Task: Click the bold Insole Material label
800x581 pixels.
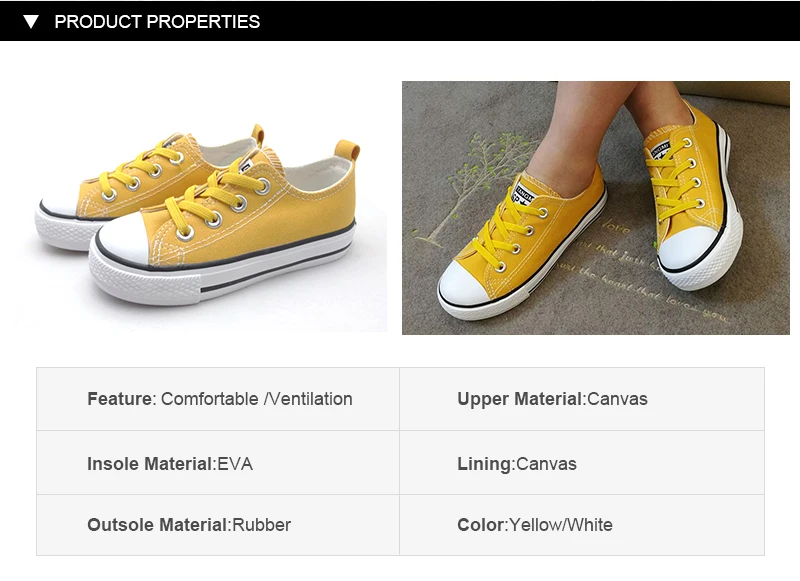Action: click(x=149, y=464)
